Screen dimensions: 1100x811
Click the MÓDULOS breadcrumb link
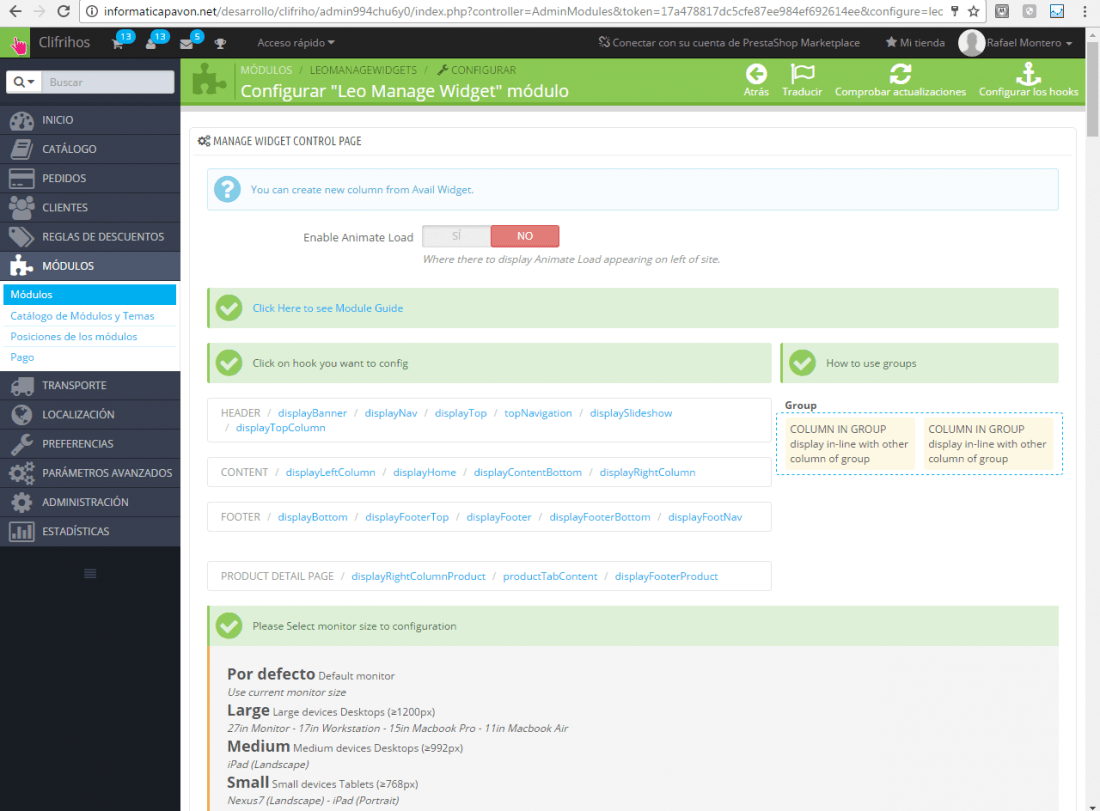266,70
